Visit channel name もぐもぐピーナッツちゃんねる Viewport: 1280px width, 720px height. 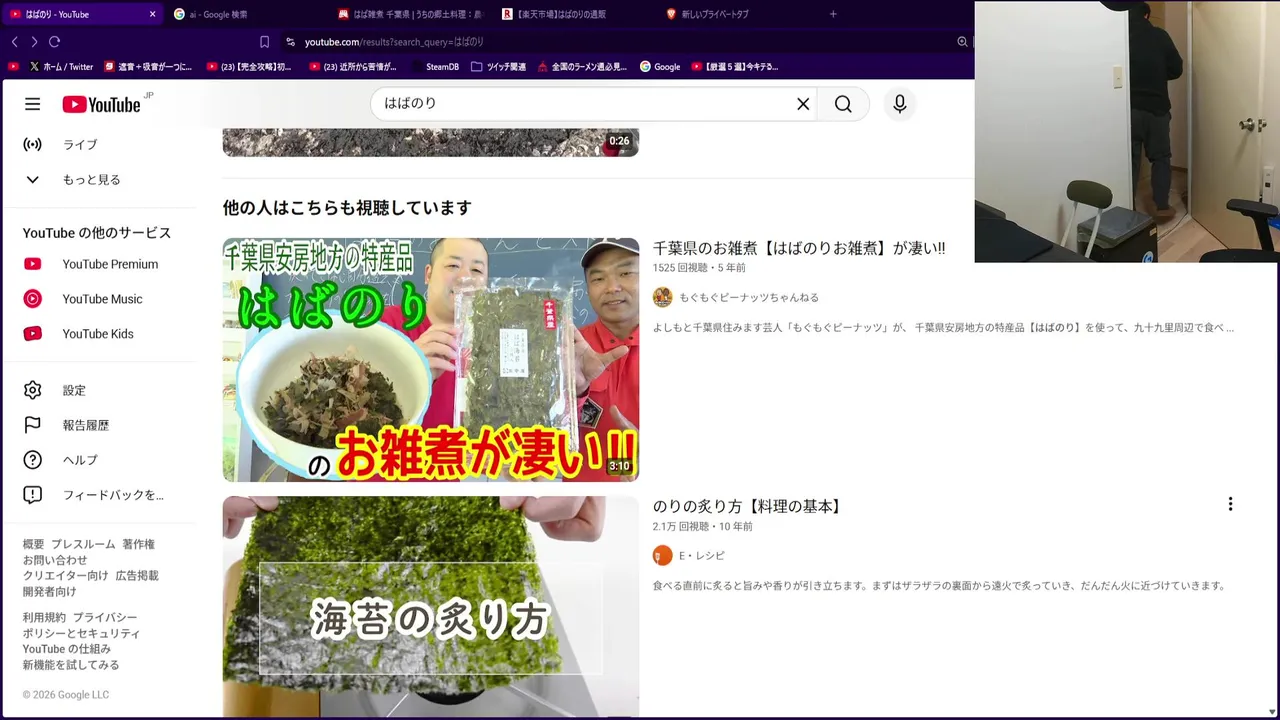click(x=749, y=297)
